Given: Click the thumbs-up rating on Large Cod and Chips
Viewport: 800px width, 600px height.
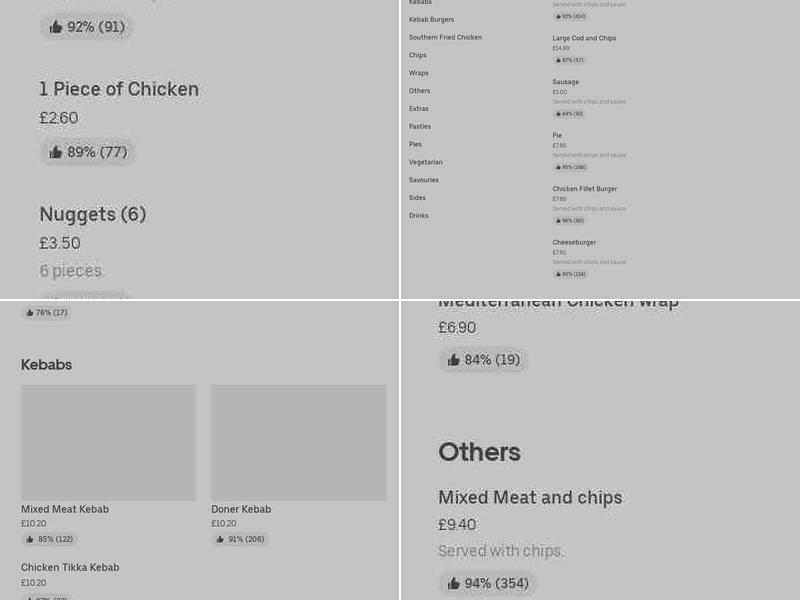Looking at the screenshot, I should pos(567,60).
